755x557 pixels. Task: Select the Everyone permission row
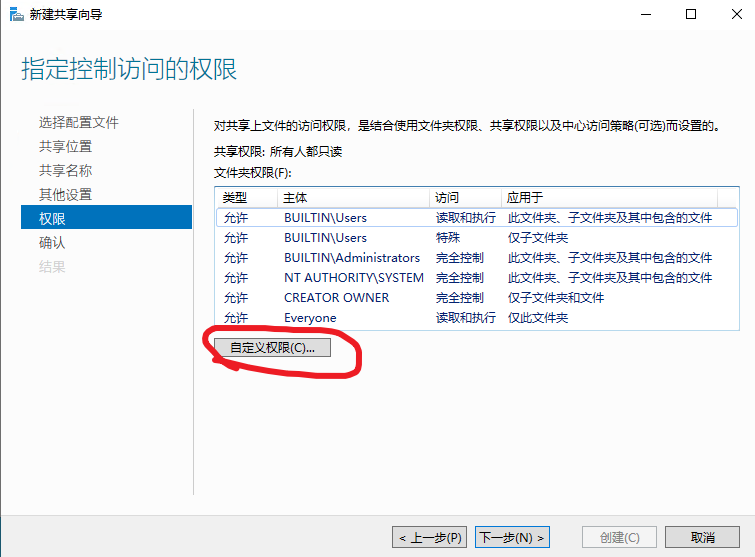tap(475, 318)
